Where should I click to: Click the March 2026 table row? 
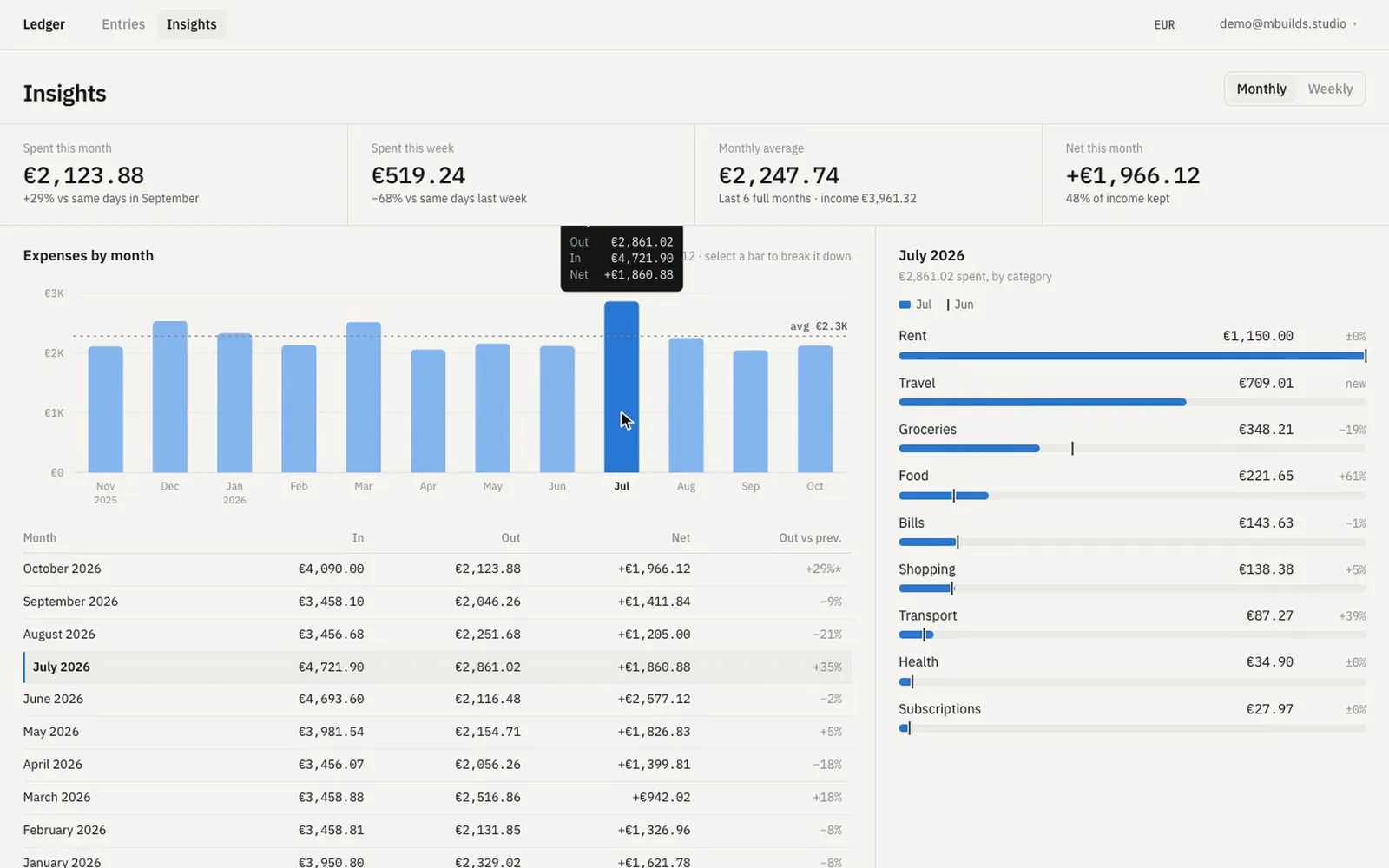[437, 798]
